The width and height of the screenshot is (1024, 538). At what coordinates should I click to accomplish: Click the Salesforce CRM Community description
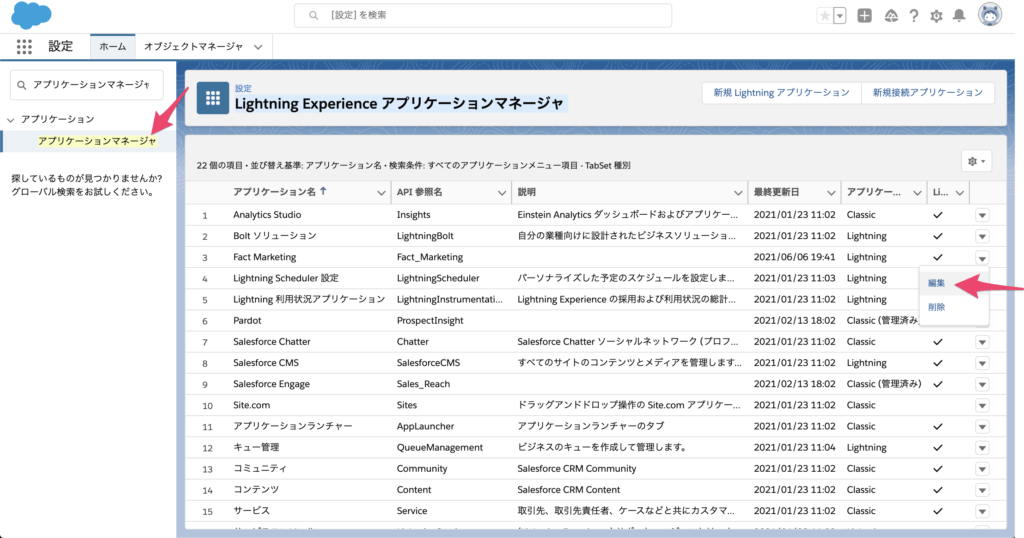[x=577, y=469]
